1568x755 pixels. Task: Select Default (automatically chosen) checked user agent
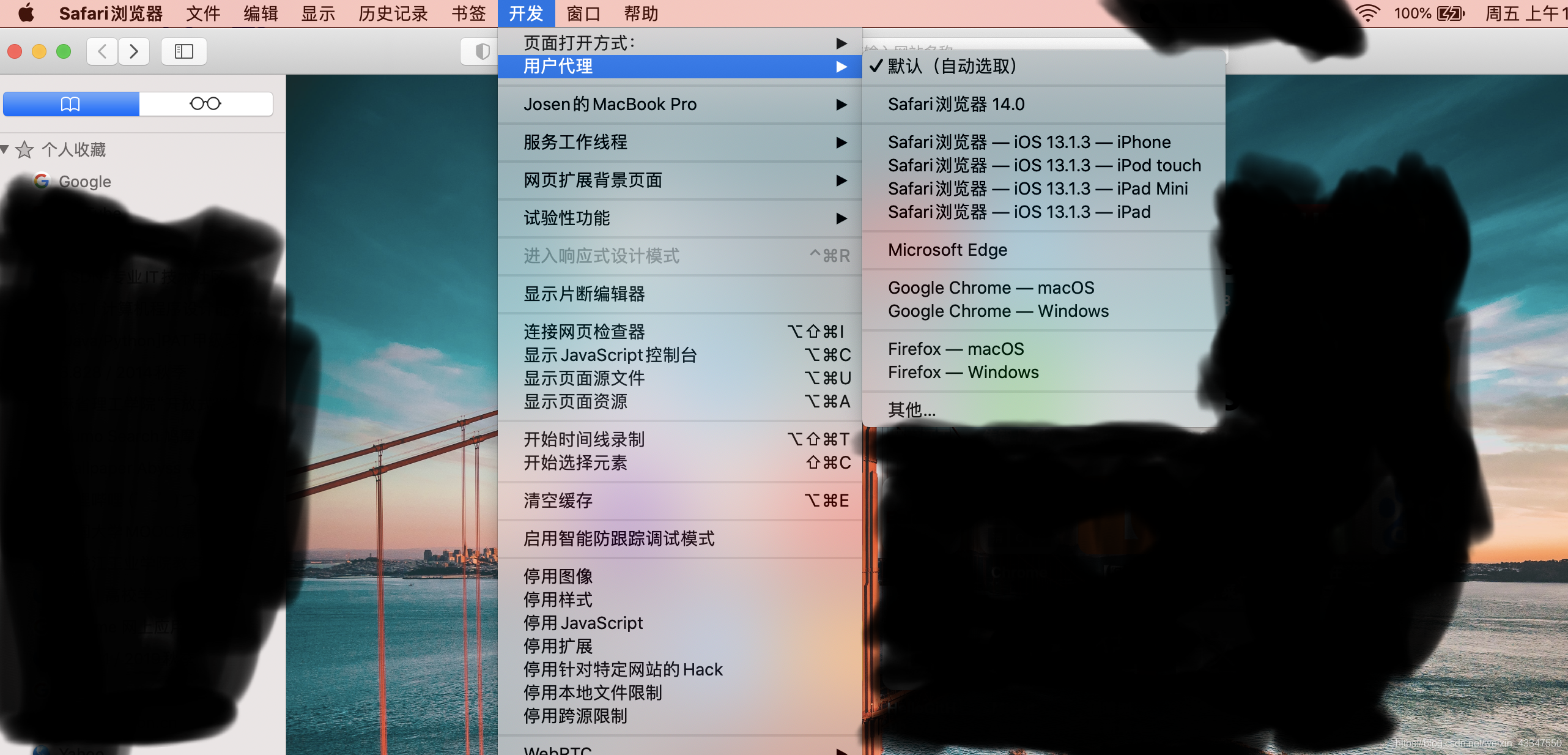click(x=952, y=66)
